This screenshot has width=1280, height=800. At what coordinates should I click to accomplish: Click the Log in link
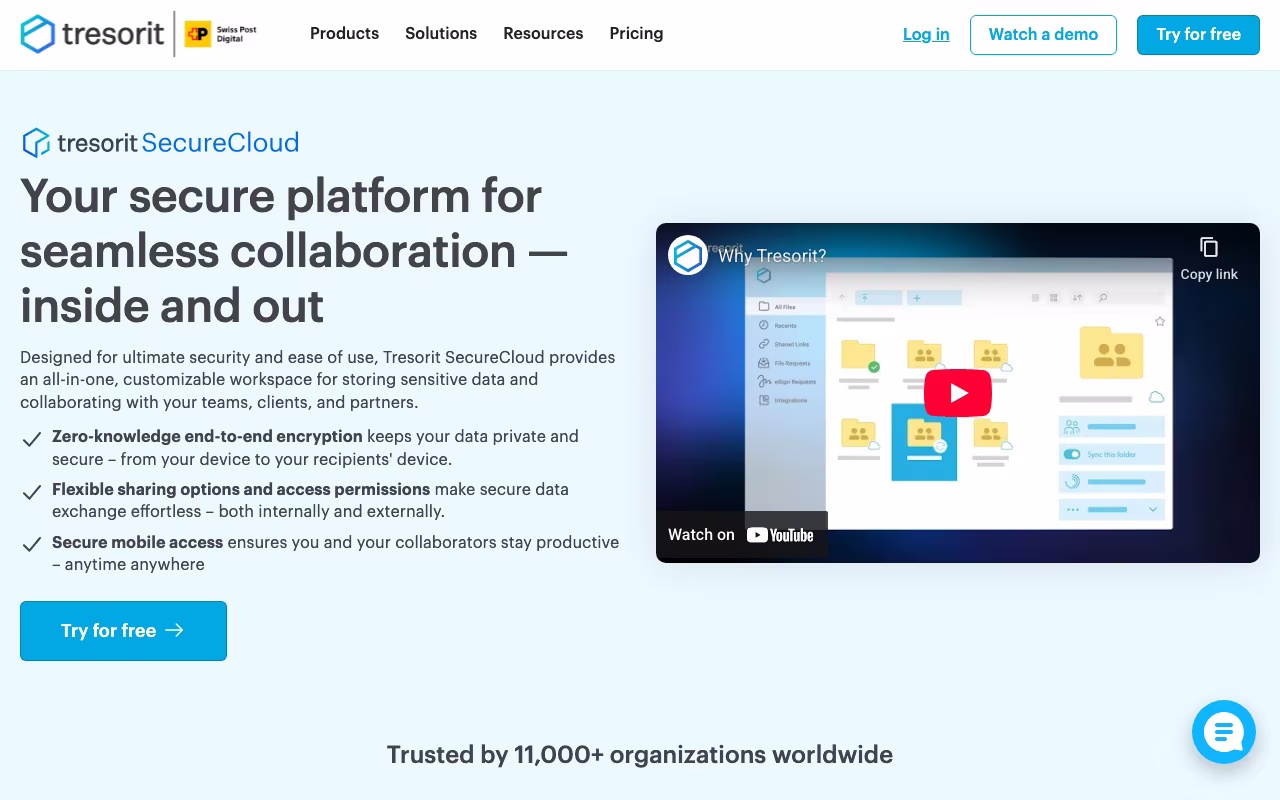[926, 34]
